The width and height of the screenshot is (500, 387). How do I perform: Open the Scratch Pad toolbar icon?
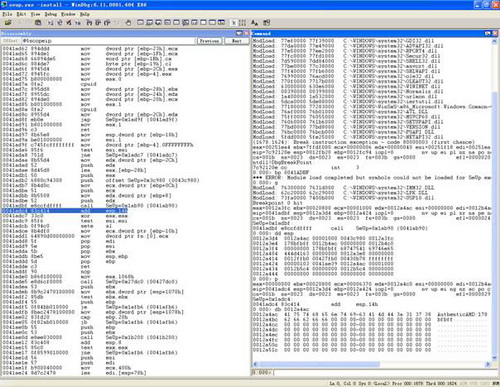[x=203, y=23]
